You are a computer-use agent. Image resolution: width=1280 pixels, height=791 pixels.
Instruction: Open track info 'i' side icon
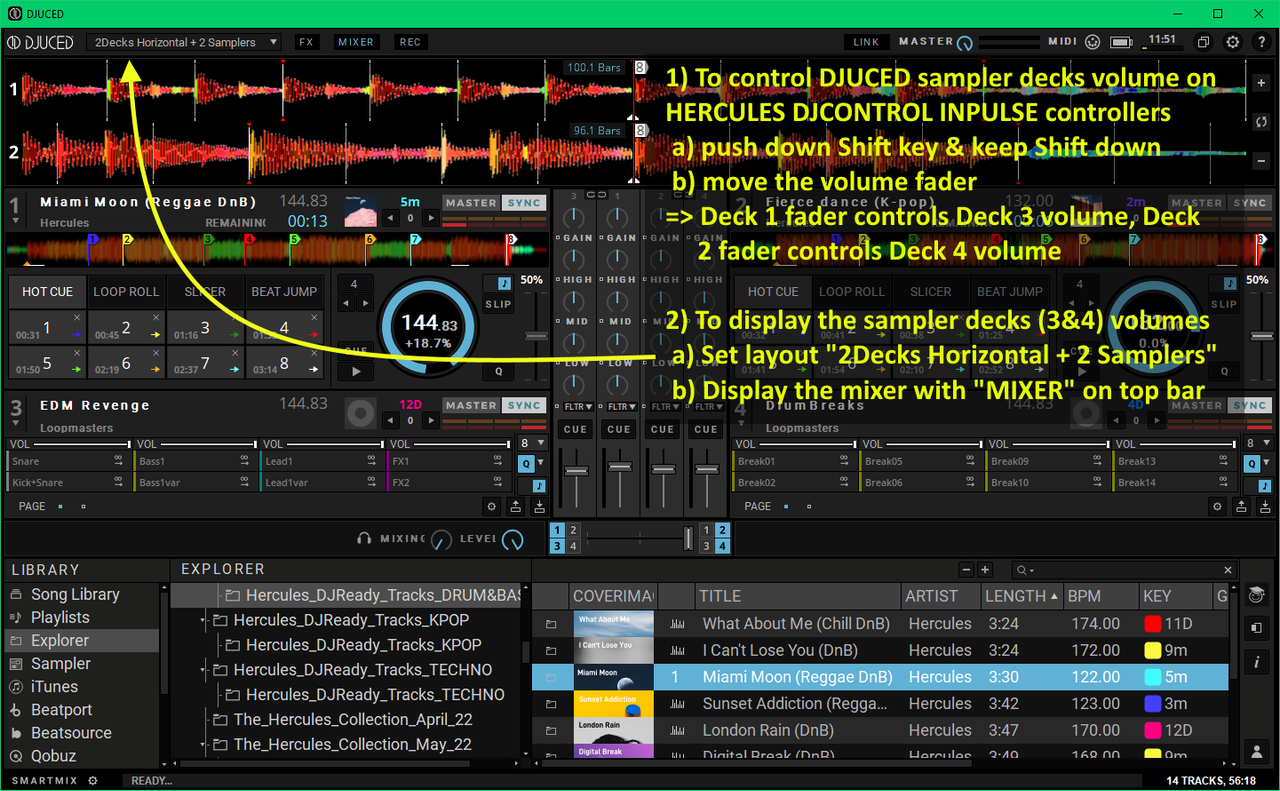coord(1256,662)
